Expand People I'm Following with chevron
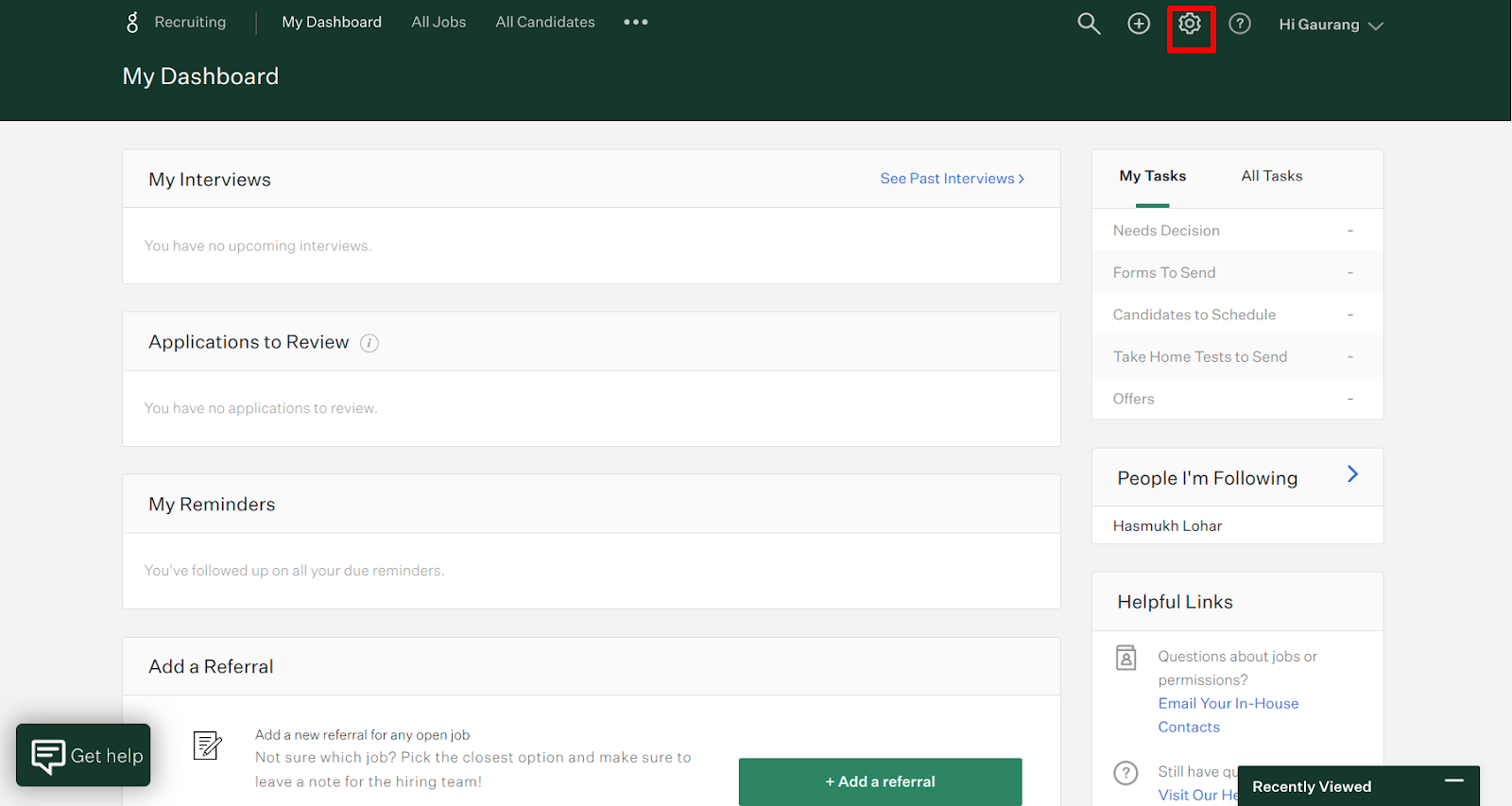 (x=1352, y=474)
